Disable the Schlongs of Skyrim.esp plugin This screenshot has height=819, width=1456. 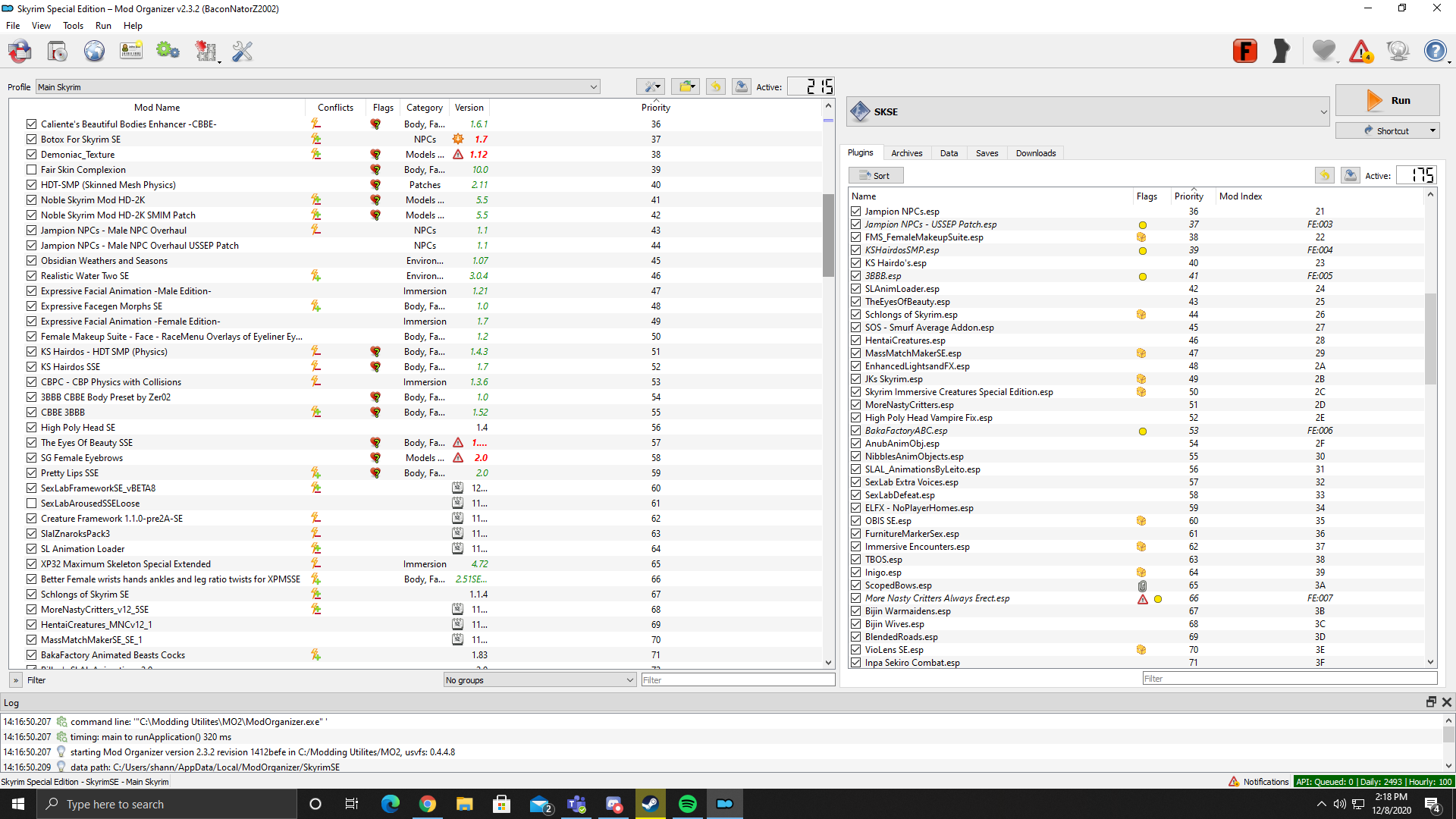tap(856, 315)
